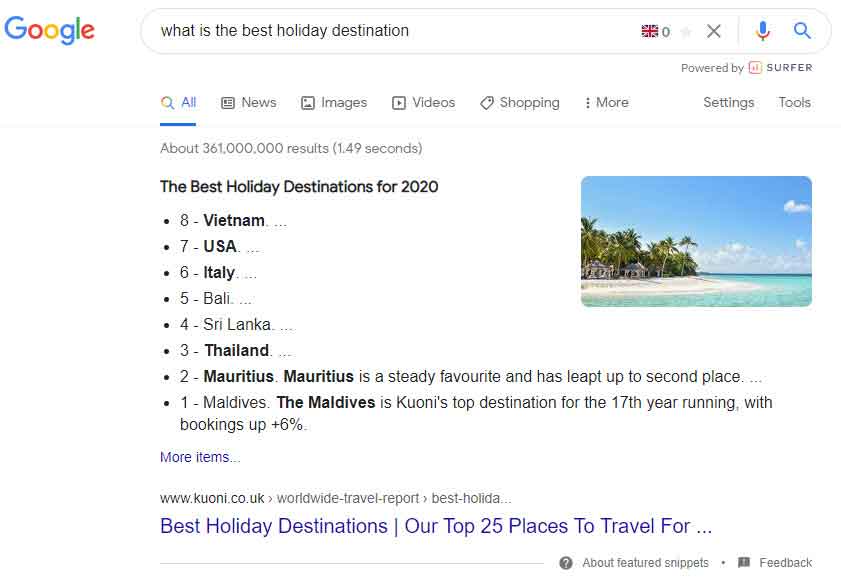This screenshot has height=581, width=841.
Task: Click the Feedback flag icon
Action: pos(743,563)
